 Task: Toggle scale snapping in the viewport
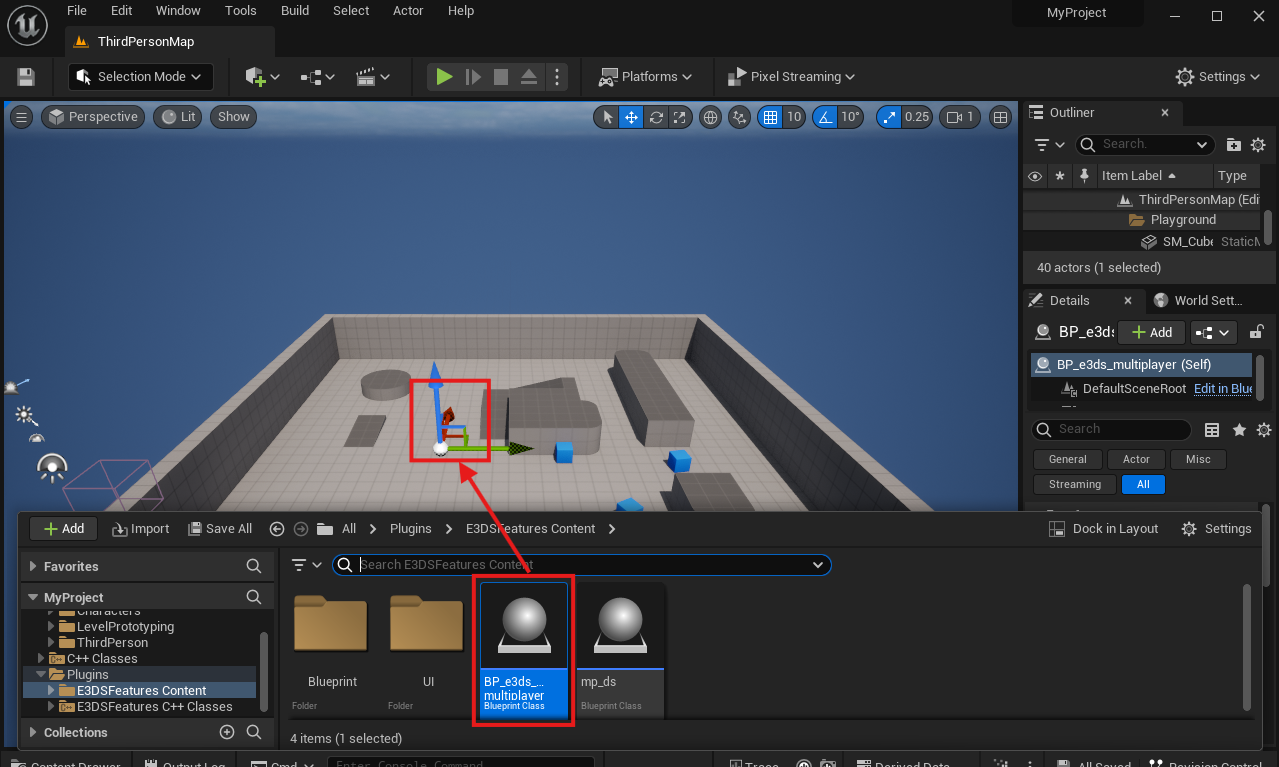889,117
